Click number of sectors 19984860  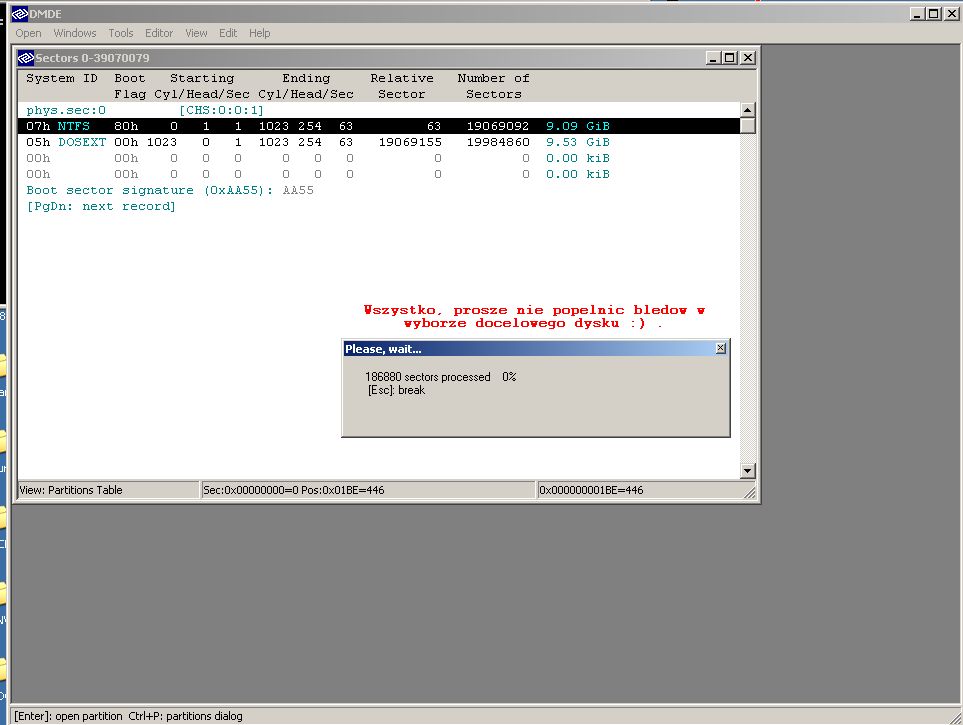(497, 142)
